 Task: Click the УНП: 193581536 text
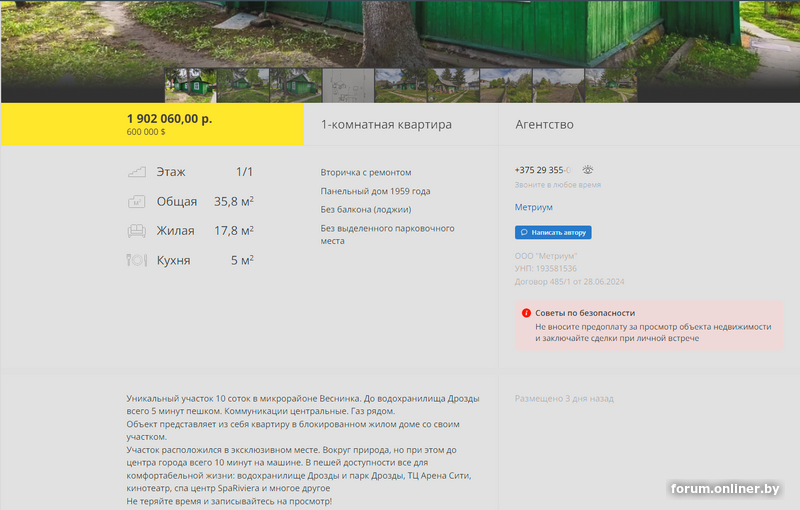click(x=546, y=269)
